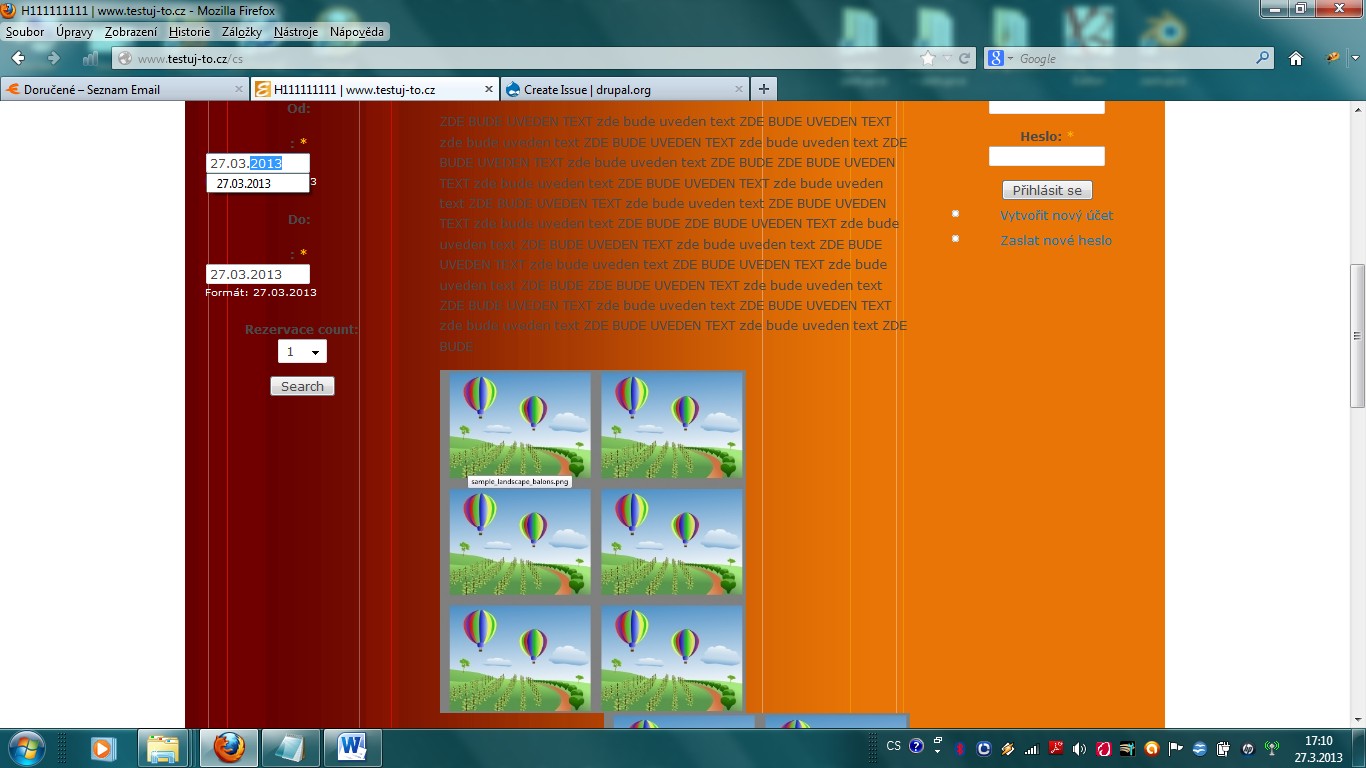Bookmark this page with the star icon
The width and height of the screenshot is (1366, 768).
pyautogui.click(x=928, y=58)
